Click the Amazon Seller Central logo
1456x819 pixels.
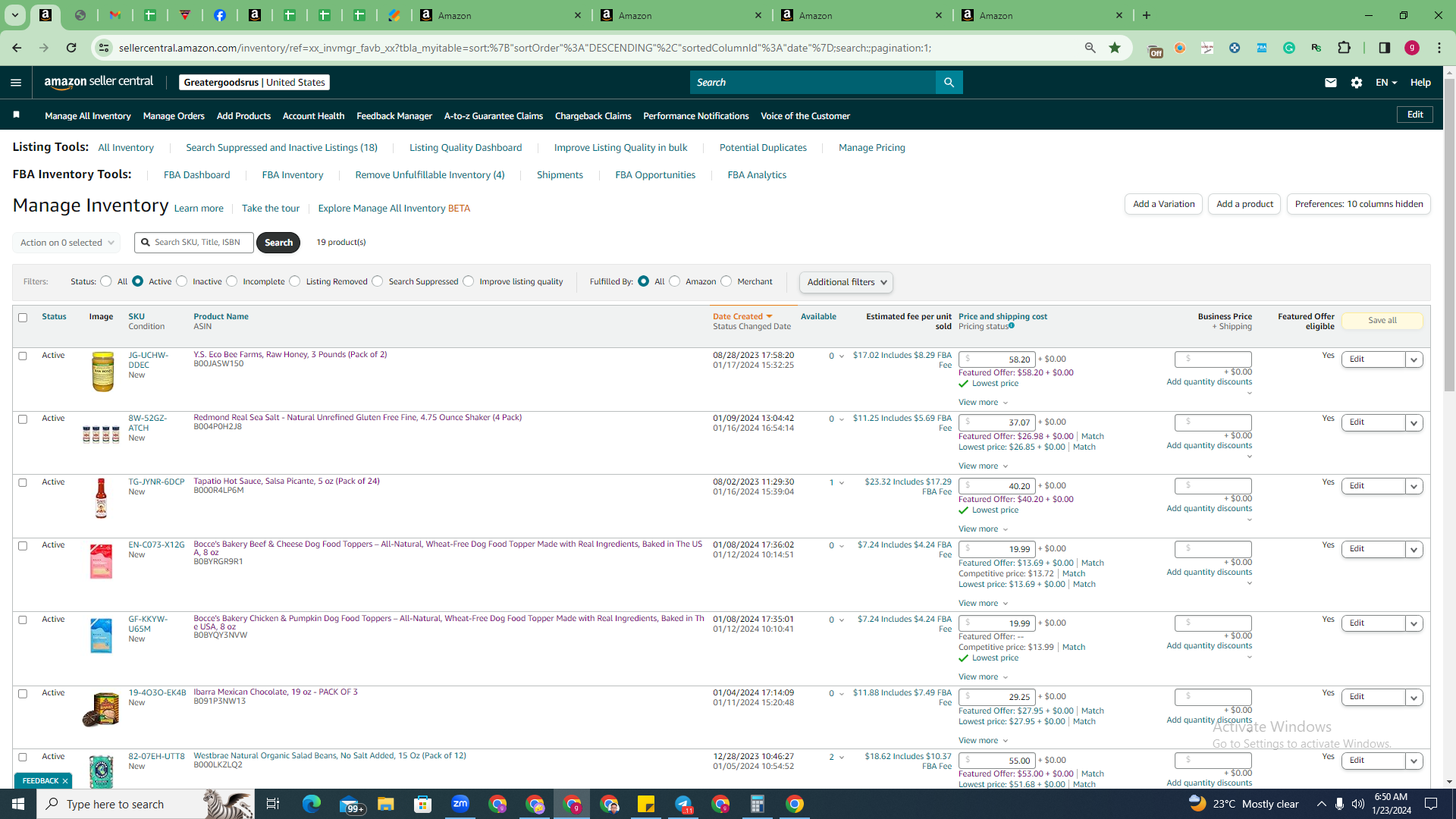coord(99,82)
